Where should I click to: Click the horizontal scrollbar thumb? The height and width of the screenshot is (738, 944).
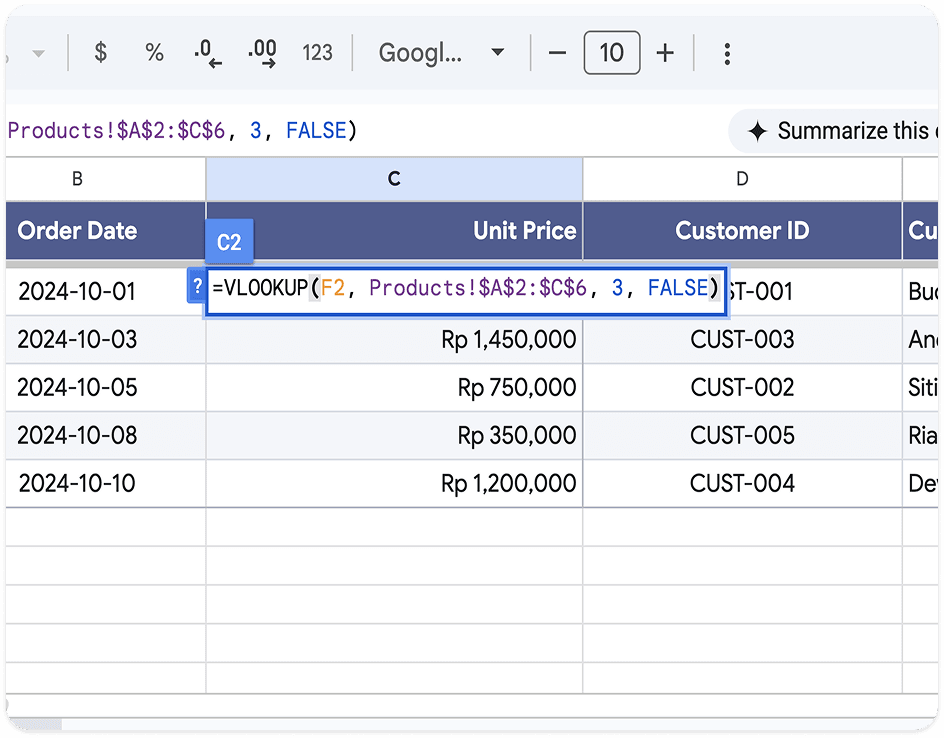click(34, 724)
